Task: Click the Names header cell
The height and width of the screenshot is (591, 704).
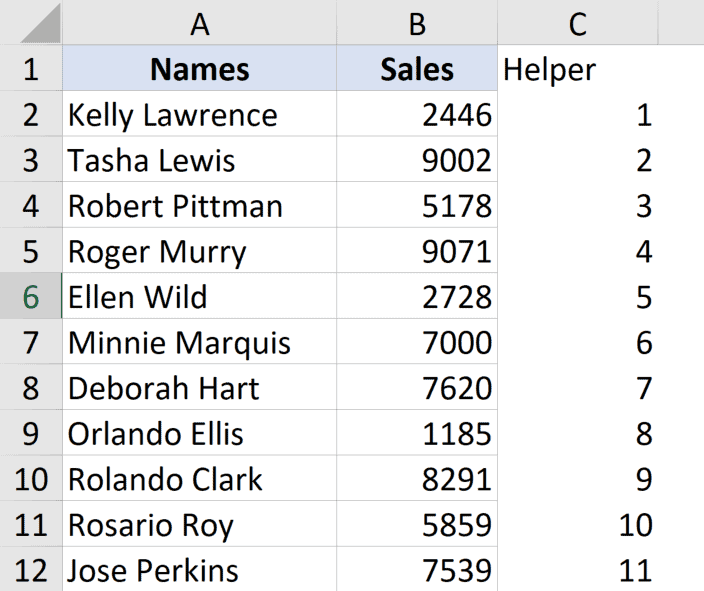Action: (199, 69)
